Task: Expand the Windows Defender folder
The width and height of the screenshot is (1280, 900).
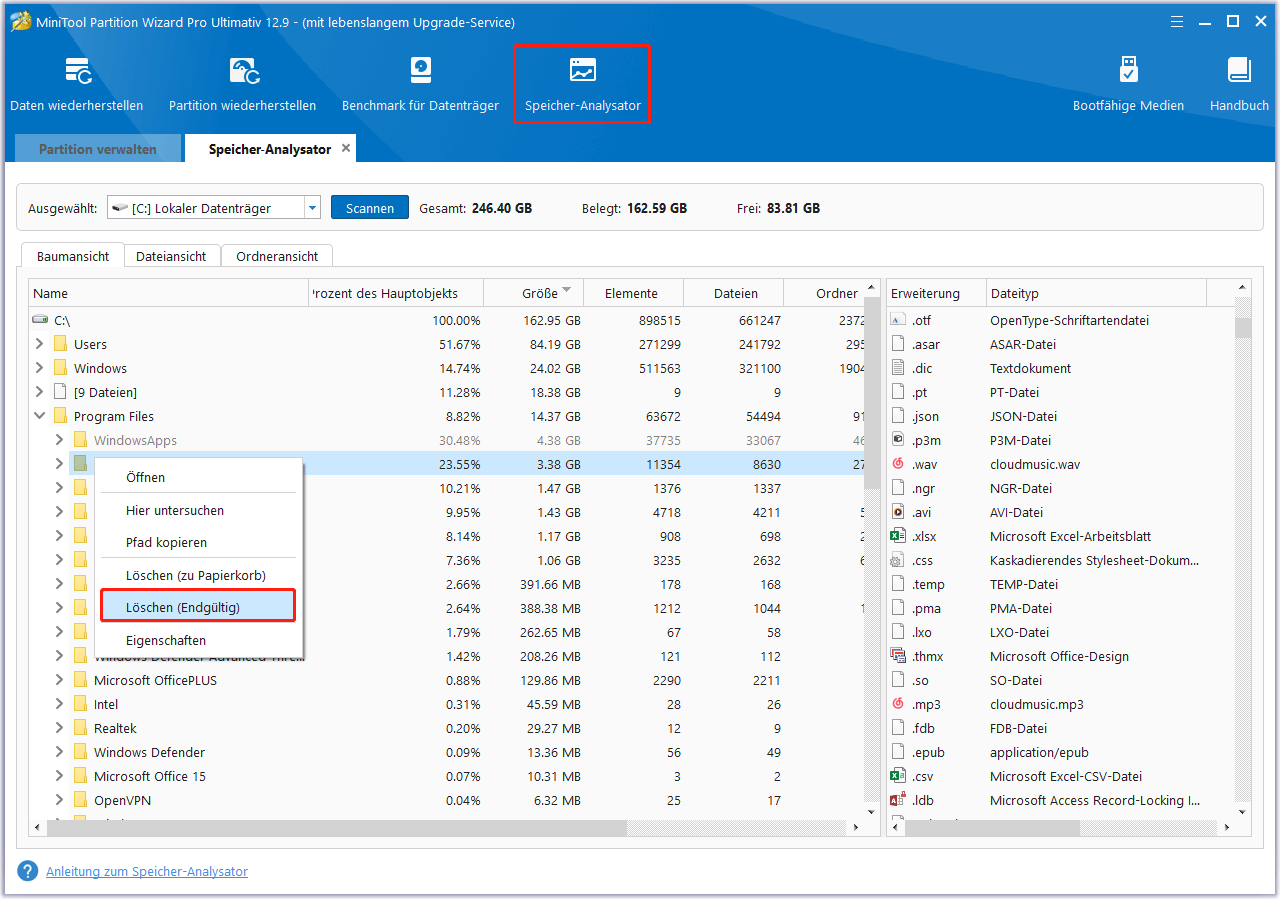Action: tap(59, 752)
